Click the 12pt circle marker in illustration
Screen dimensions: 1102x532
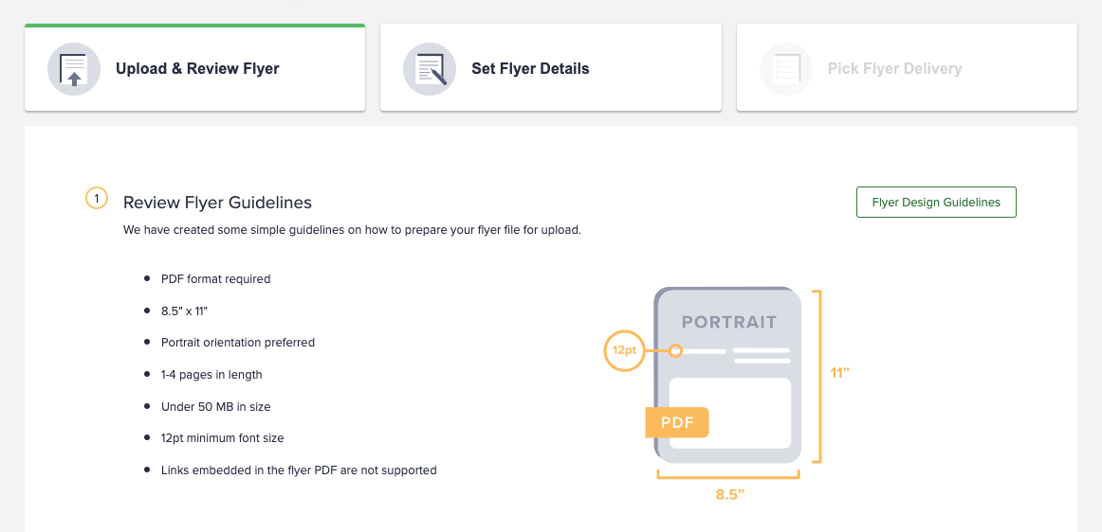tap(623, 350)
